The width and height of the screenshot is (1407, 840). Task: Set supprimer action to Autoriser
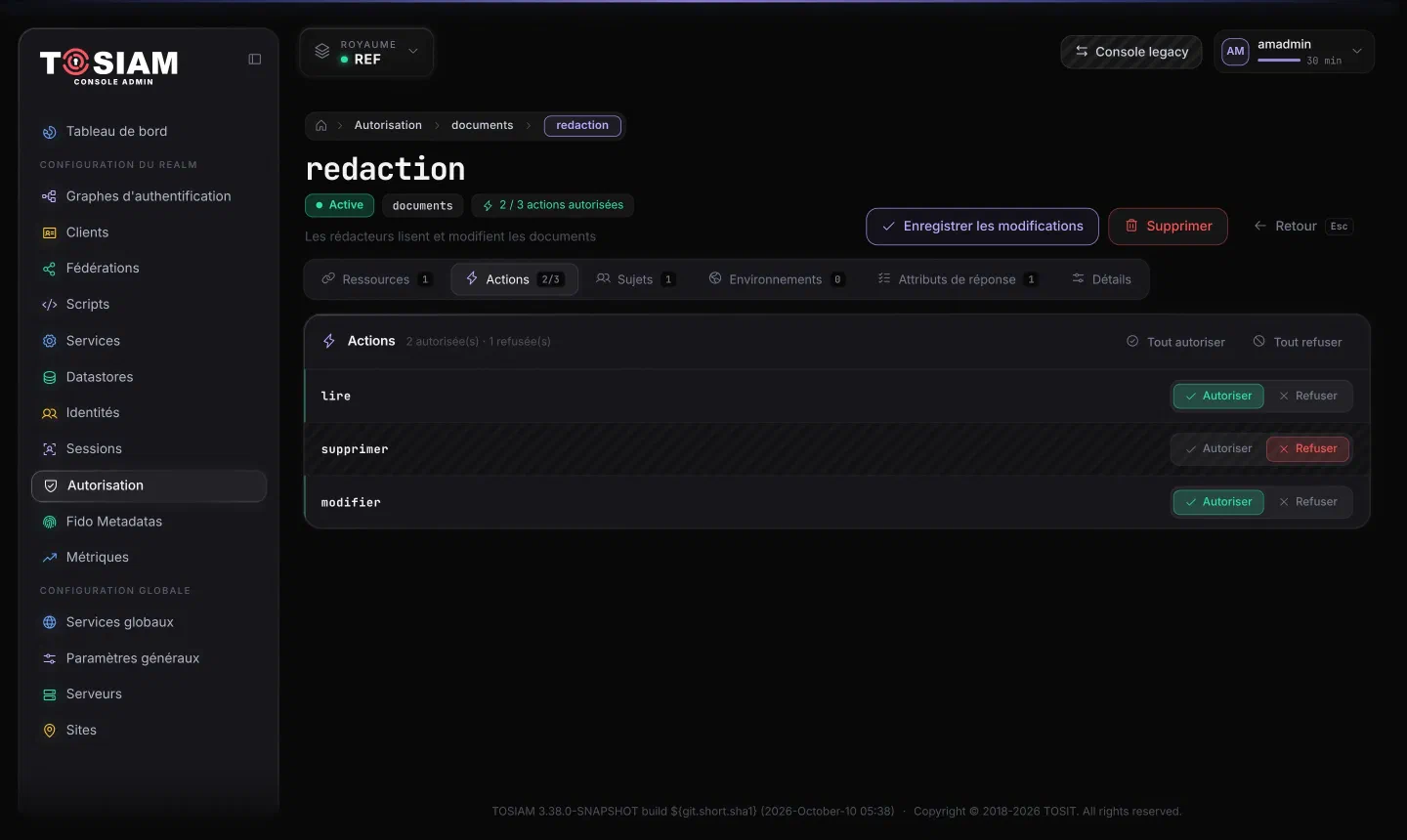pyautogui.click(x=1218, y=448)
